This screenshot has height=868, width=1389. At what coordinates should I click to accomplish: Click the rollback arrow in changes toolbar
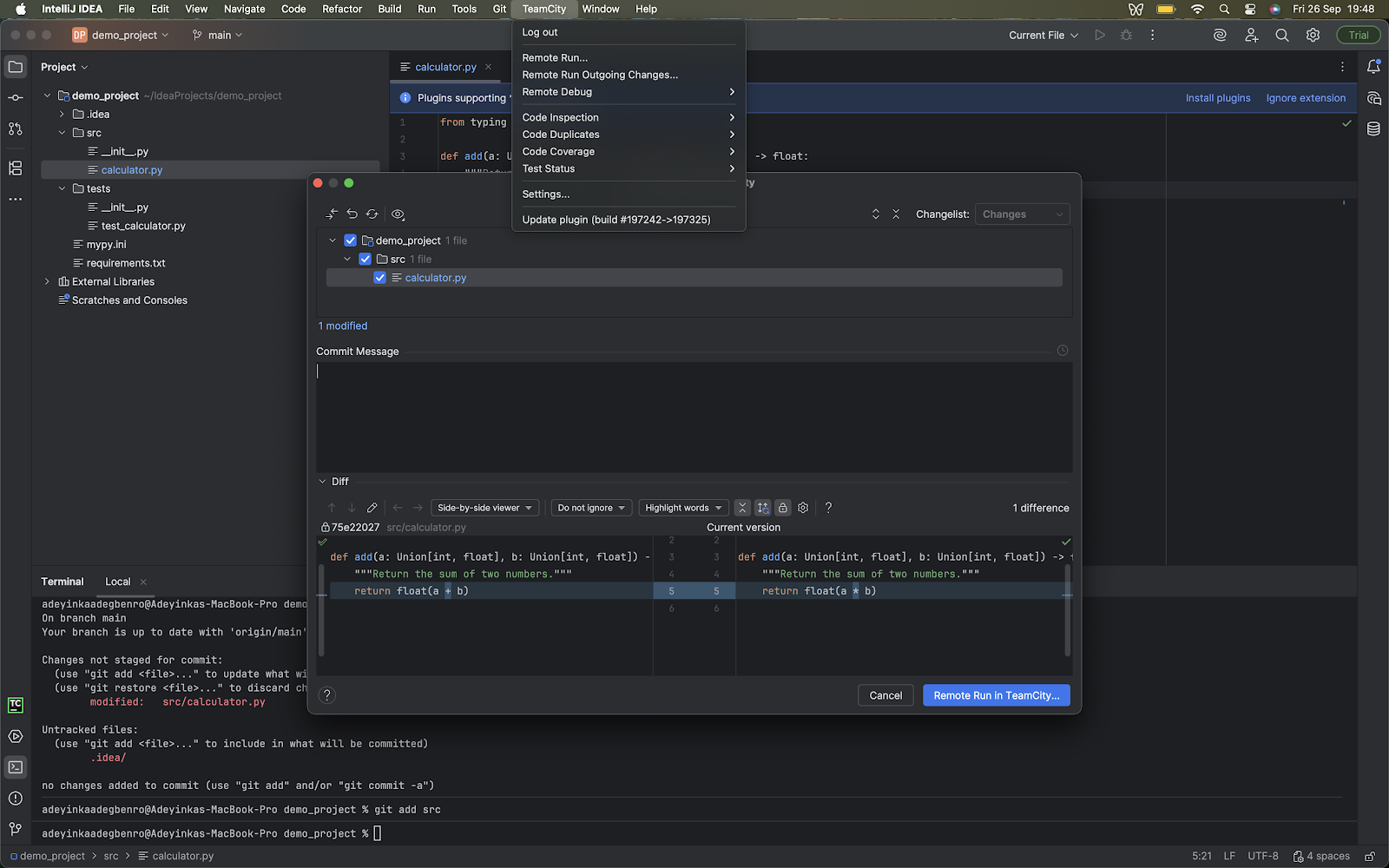(x=352, y=214)
